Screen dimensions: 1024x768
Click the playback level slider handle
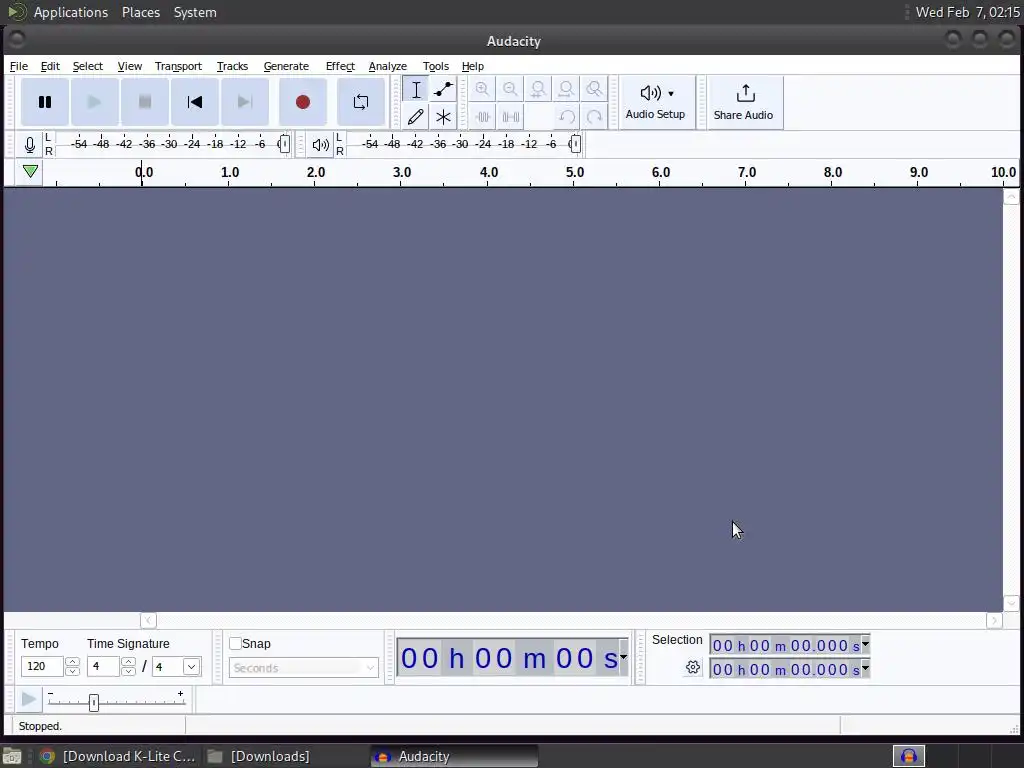575,144
